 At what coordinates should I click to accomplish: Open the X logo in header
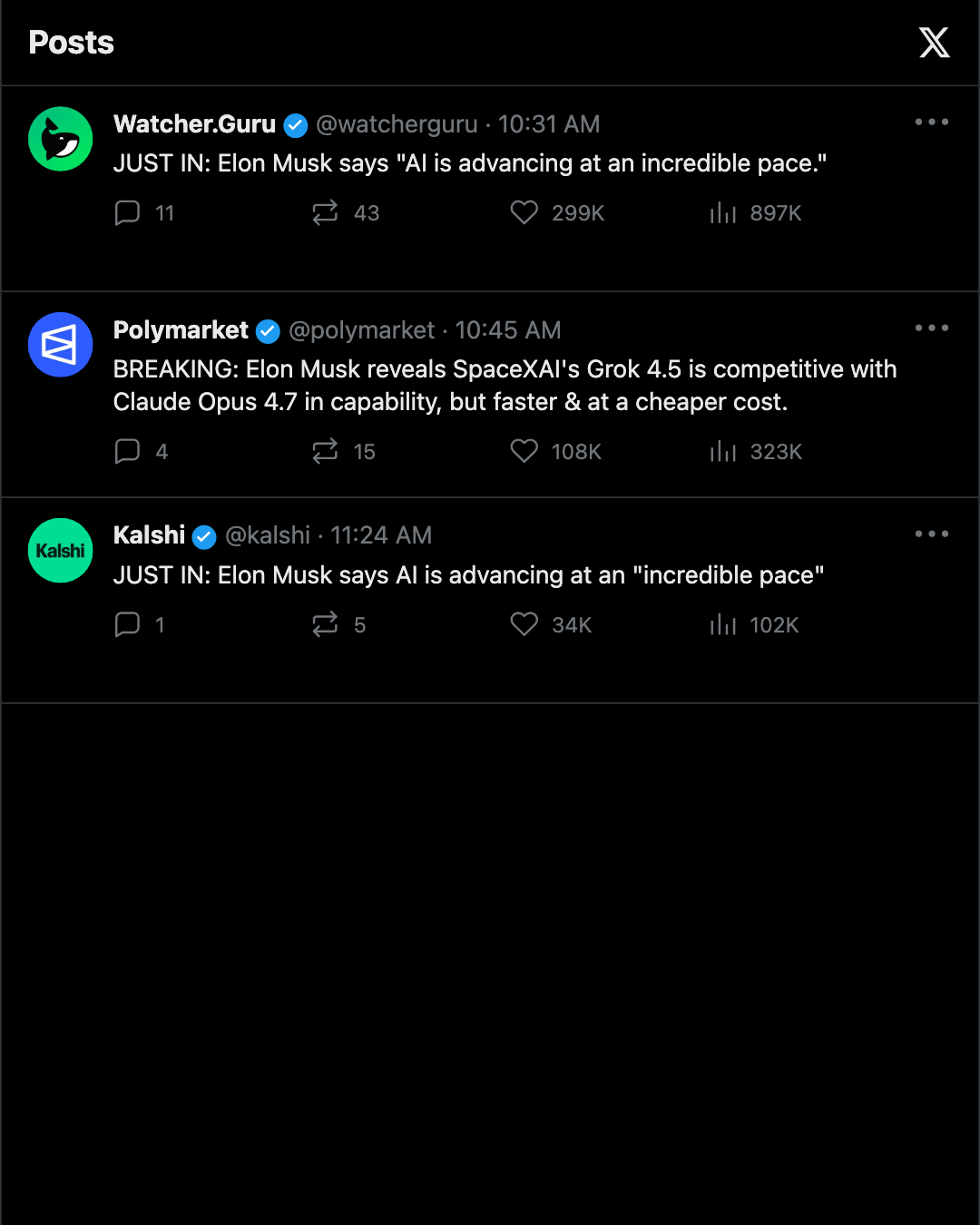click(x=934, y=43)
